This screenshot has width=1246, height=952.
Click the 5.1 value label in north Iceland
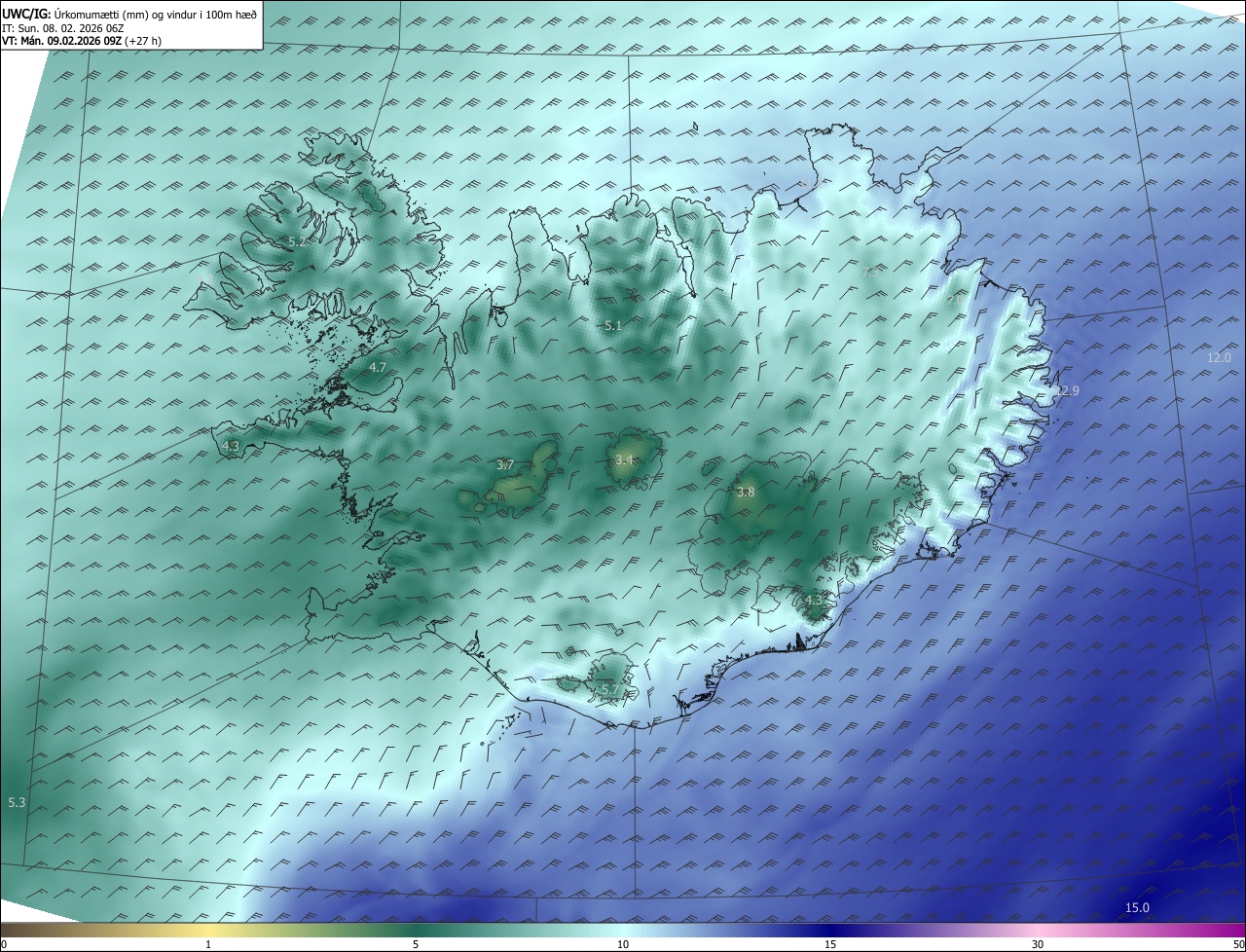click(613, 326)
